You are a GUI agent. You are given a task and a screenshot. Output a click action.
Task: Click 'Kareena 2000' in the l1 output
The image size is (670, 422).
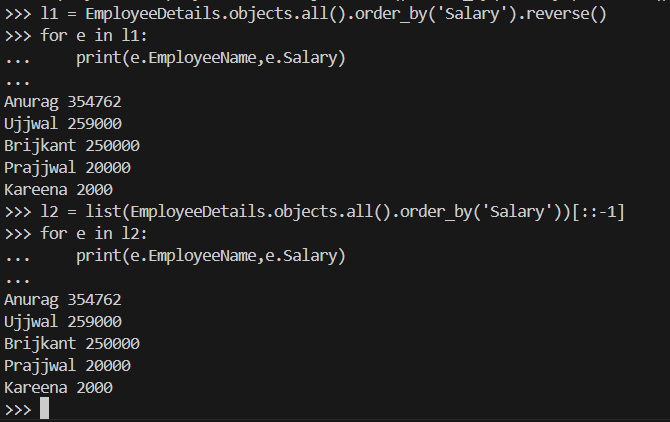coord(58,190)
